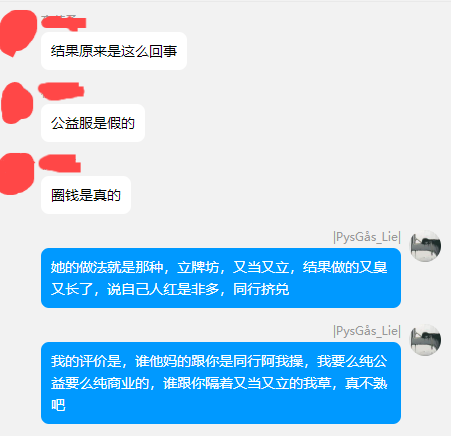Screen dimensions: 451x436
Task: Click the final character 吧 in last message
Action: tap(58, 405)
